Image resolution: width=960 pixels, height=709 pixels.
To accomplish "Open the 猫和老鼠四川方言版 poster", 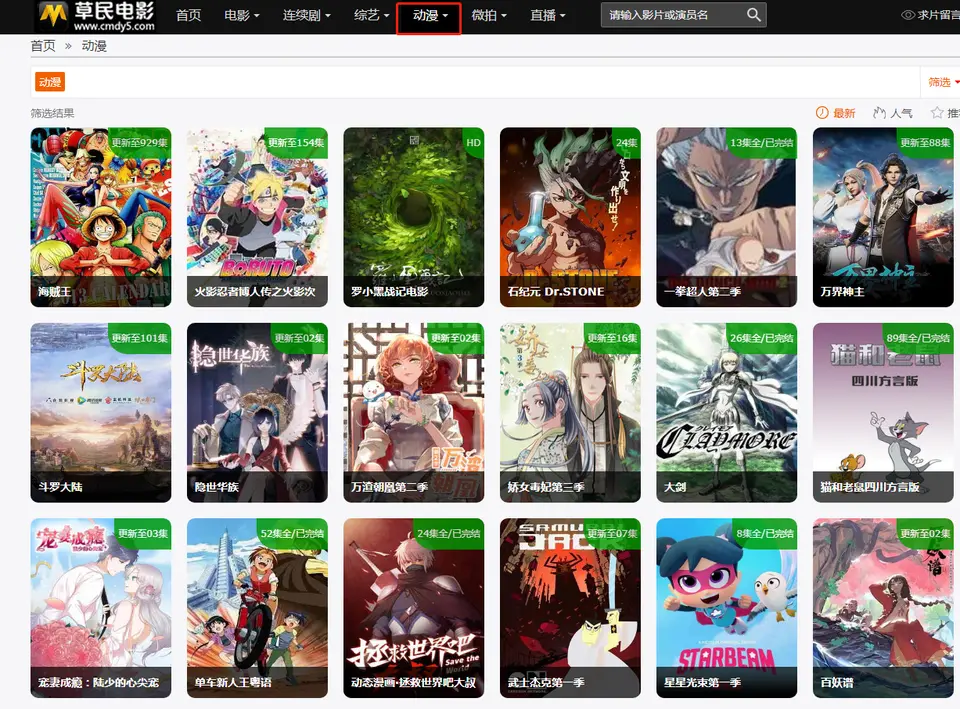I will tap(883, 413).
